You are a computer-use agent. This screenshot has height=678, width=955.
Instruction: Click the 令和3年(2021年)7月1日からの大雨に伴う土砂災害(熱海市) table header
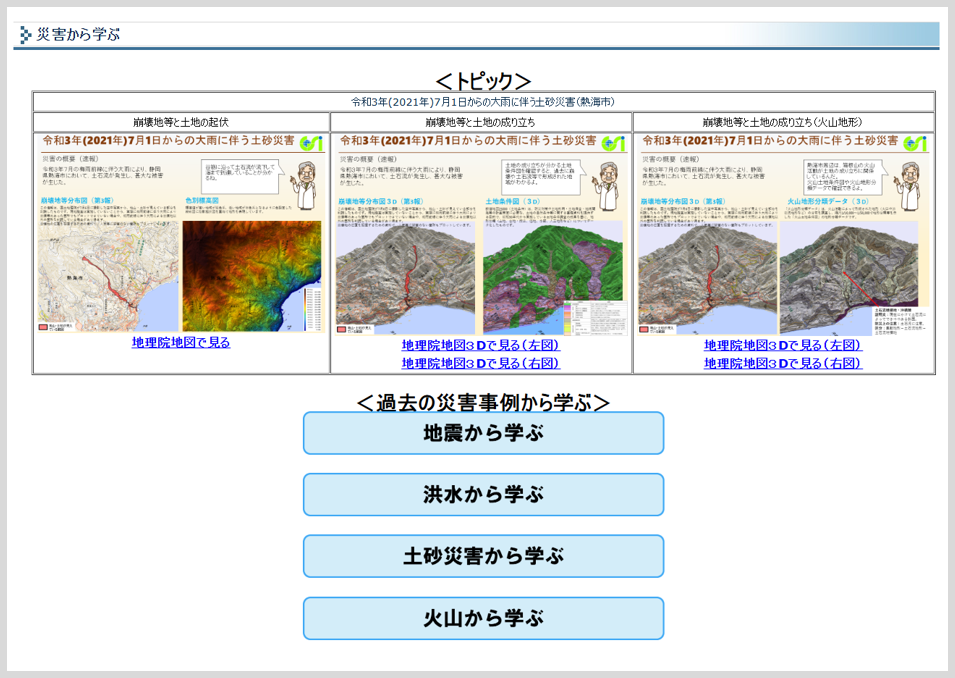coord(483,102)
